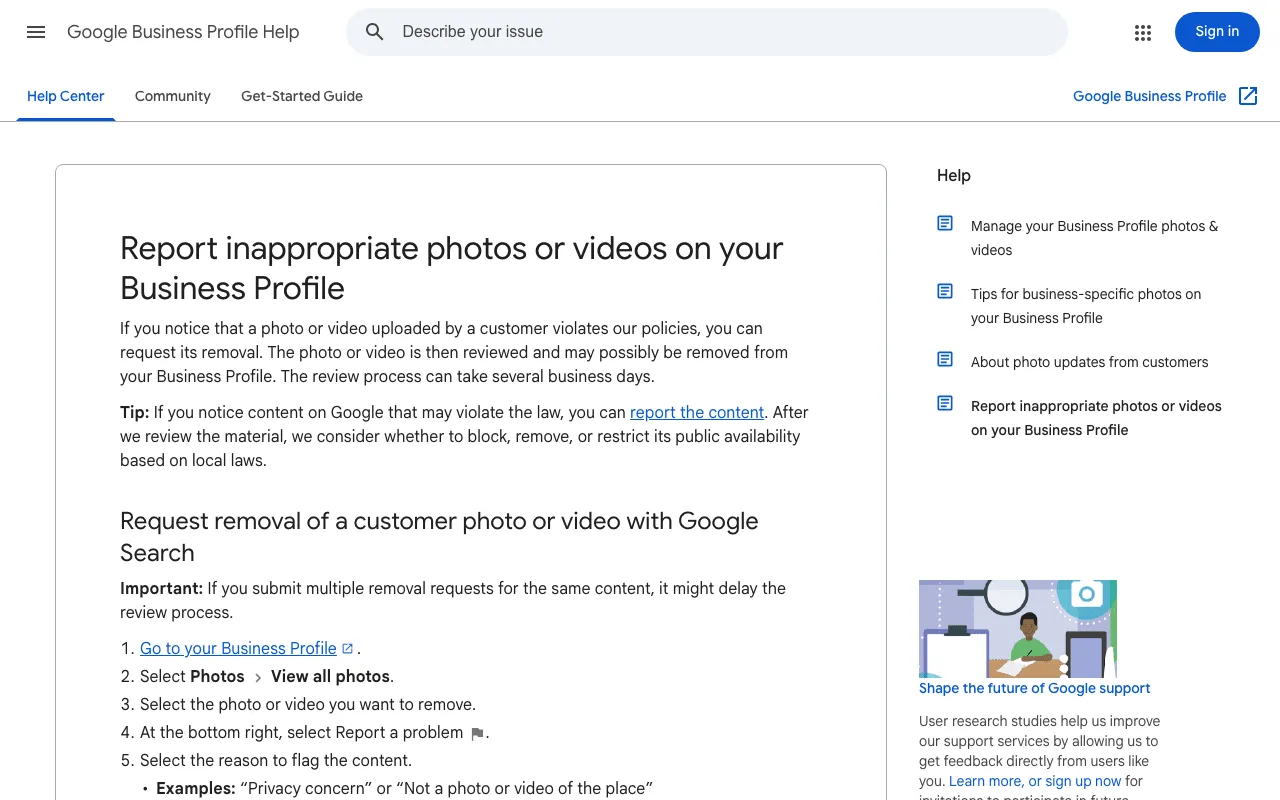Click article icon for About photo updates from customers
The width and height of the screenshot is (1280, 800).
(x=945, y=359)
